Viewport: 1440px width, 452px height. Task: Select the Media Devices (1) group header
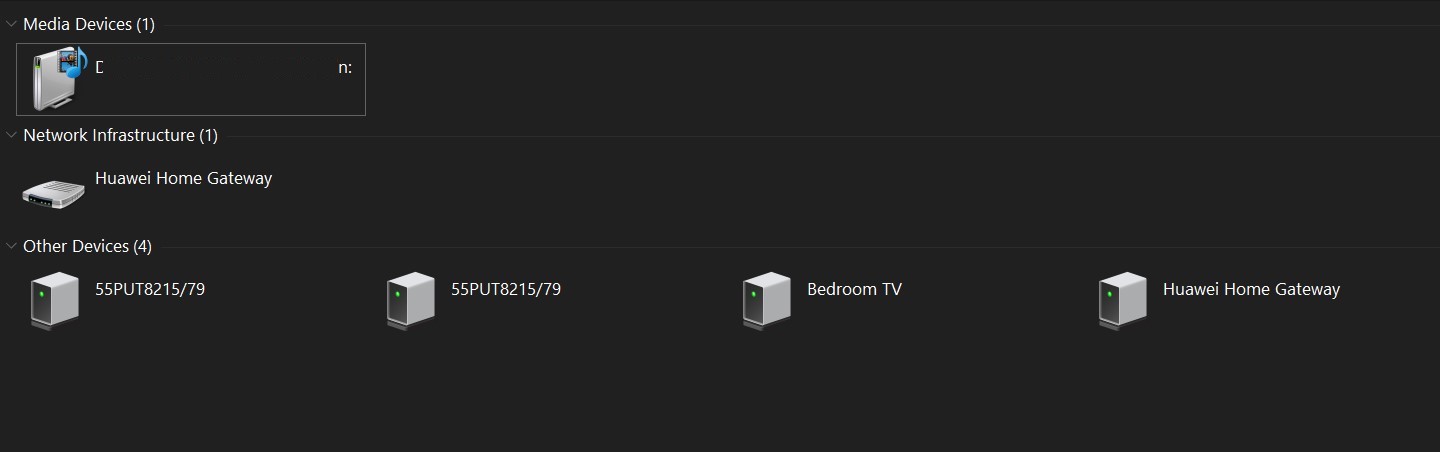pyautogui.click(x=89, y=24)
